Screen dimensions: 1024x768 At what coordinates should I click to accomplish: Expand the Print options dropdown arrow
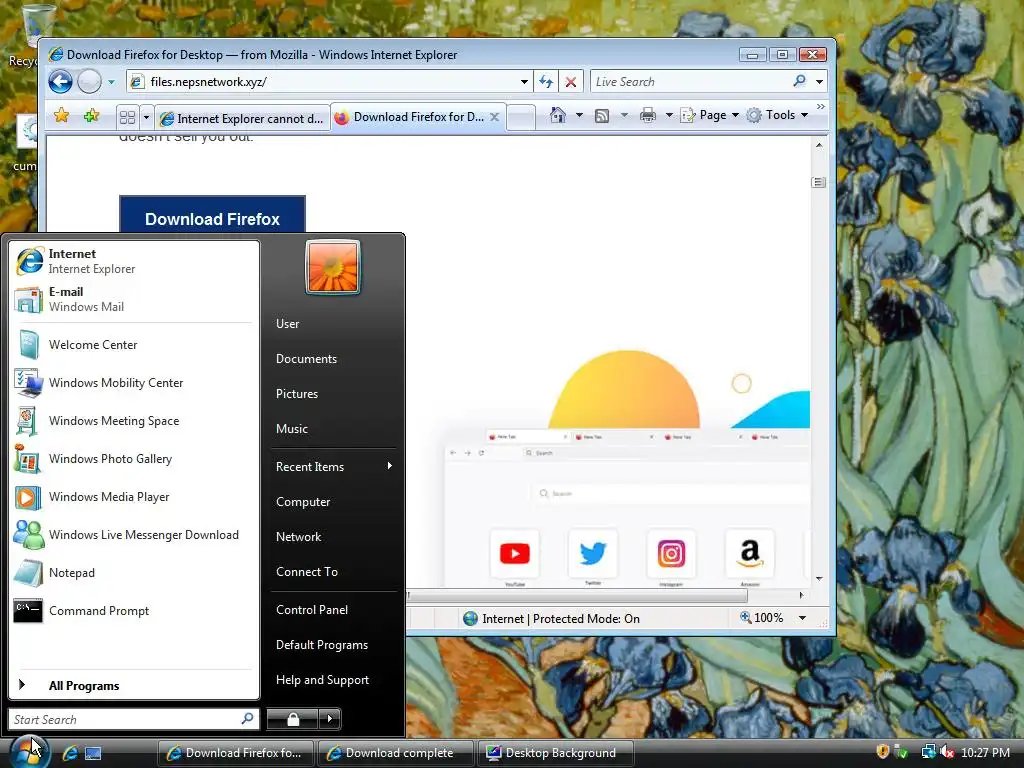pos(669,116)
